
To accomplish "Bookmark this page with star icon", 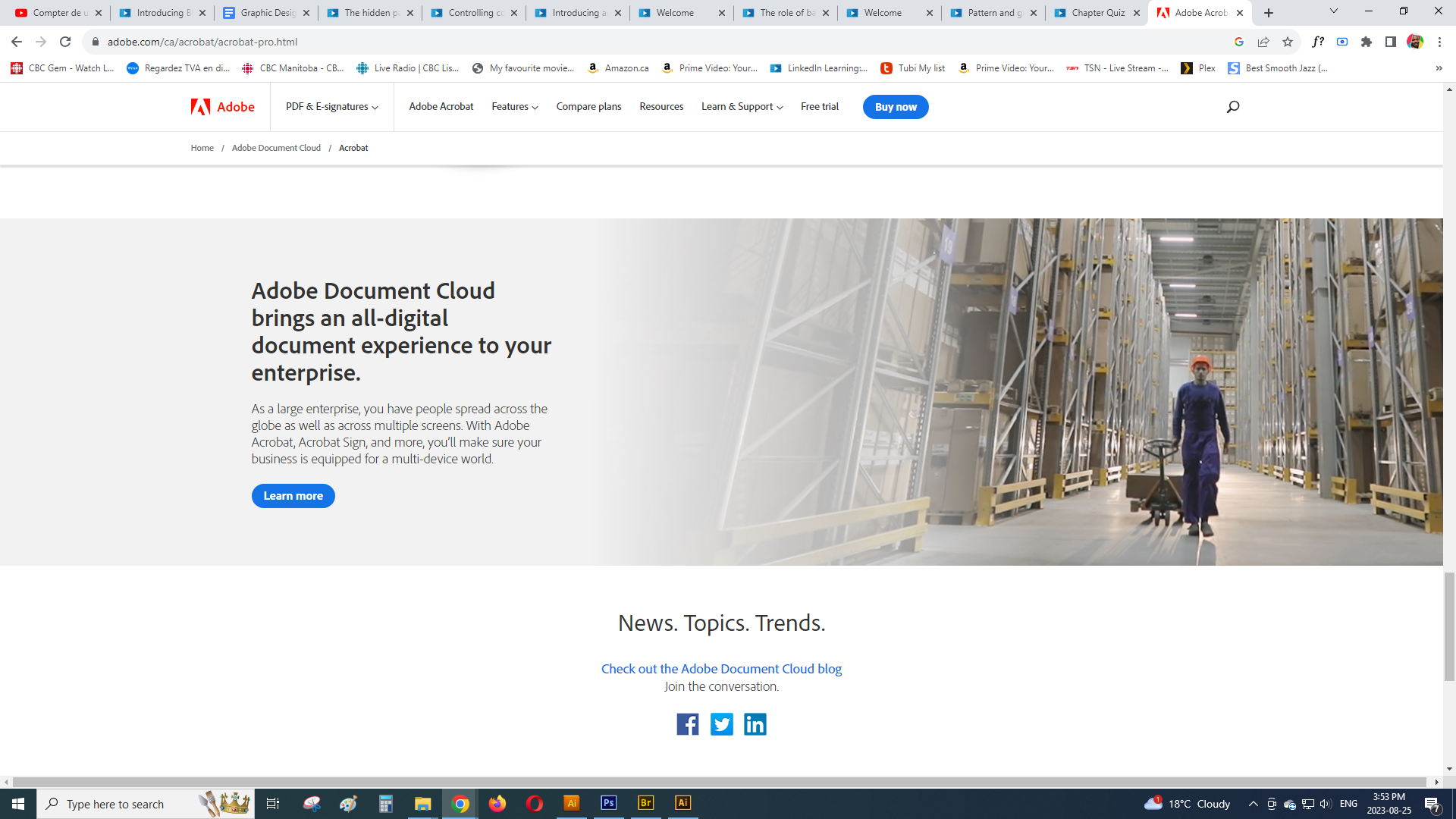I will click(x=1288, y=42).
